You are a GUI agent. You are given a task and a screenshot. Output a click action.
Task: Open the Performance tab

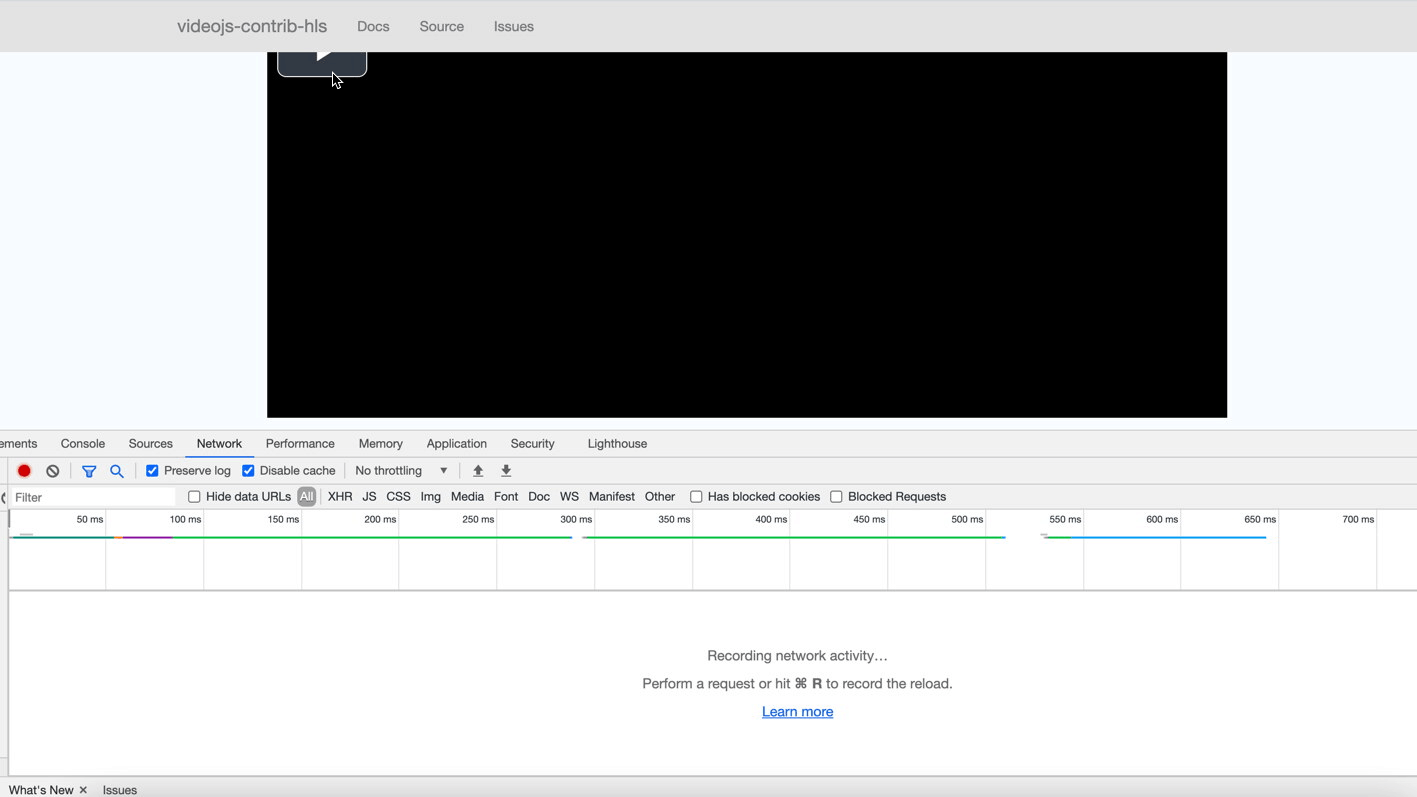[x=300, y=444]
